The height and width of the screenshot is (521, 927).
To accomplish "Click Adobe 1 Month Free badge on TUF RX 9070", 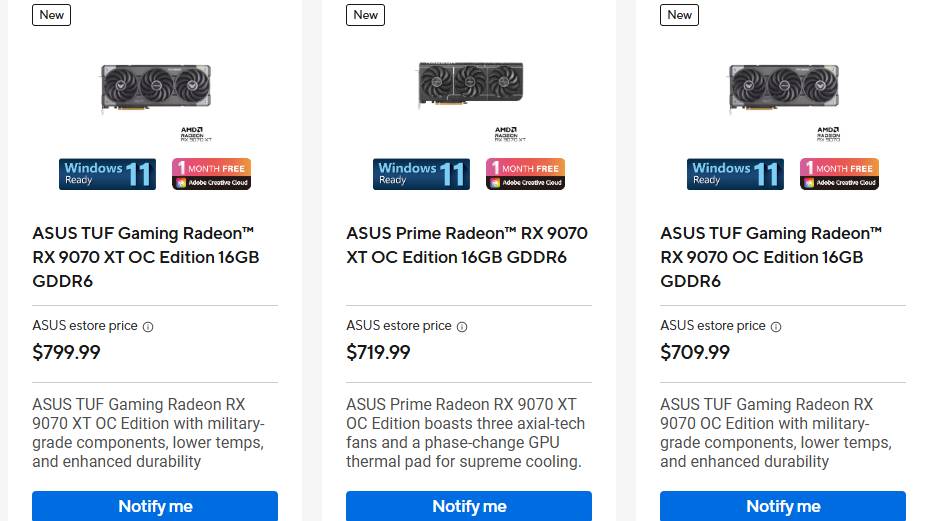I will point(839,174).
